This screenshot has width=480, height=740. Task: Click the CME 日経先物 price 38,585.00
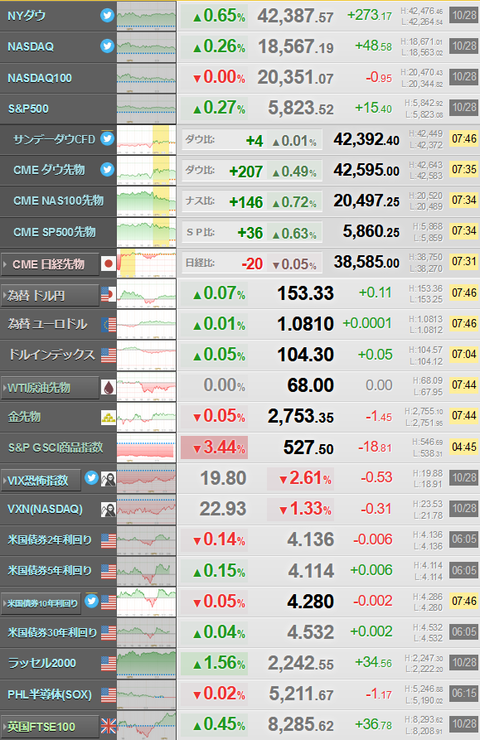click(367, 262)
